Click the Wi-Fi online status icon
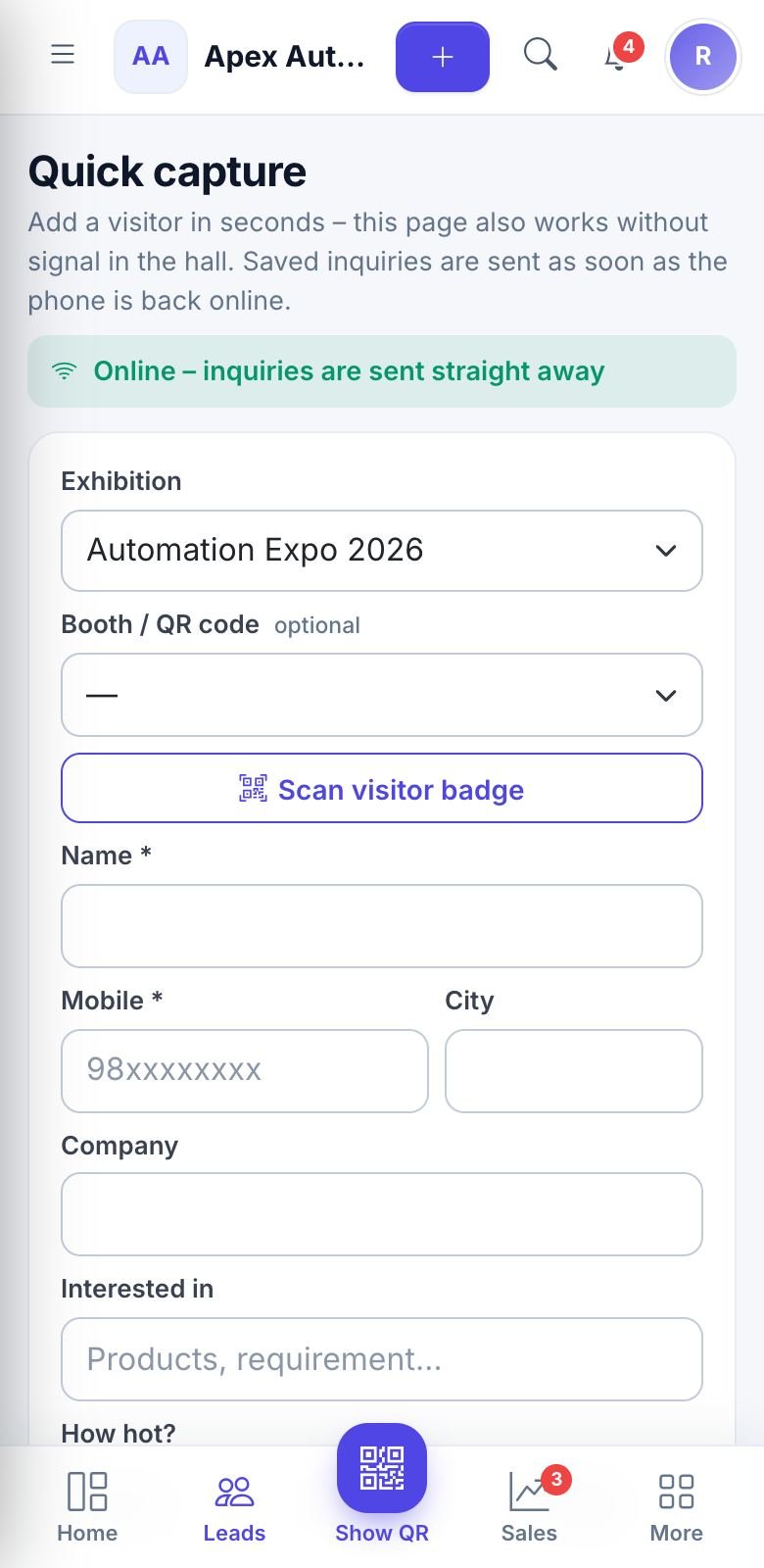Screen dimensions: 764x1568 click(x=64, y=371)
